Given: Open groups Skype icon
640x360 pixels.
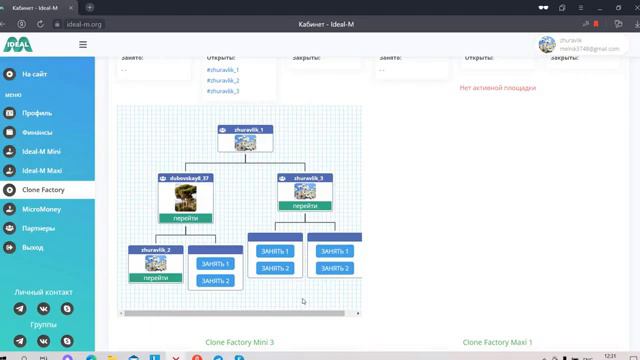Looking at the screenshot, I should pyautogui.click(x=67, y=341).
